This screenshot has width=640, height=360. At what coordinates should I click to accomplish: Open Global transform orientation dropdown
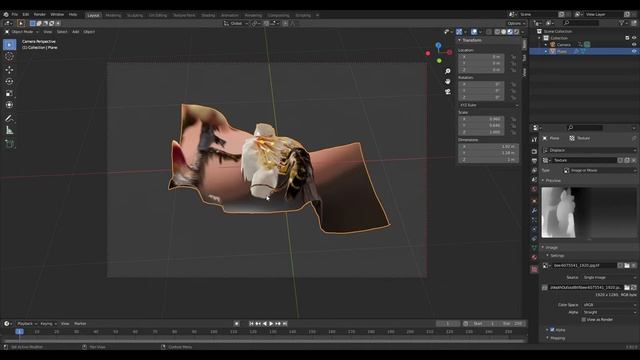236,23
